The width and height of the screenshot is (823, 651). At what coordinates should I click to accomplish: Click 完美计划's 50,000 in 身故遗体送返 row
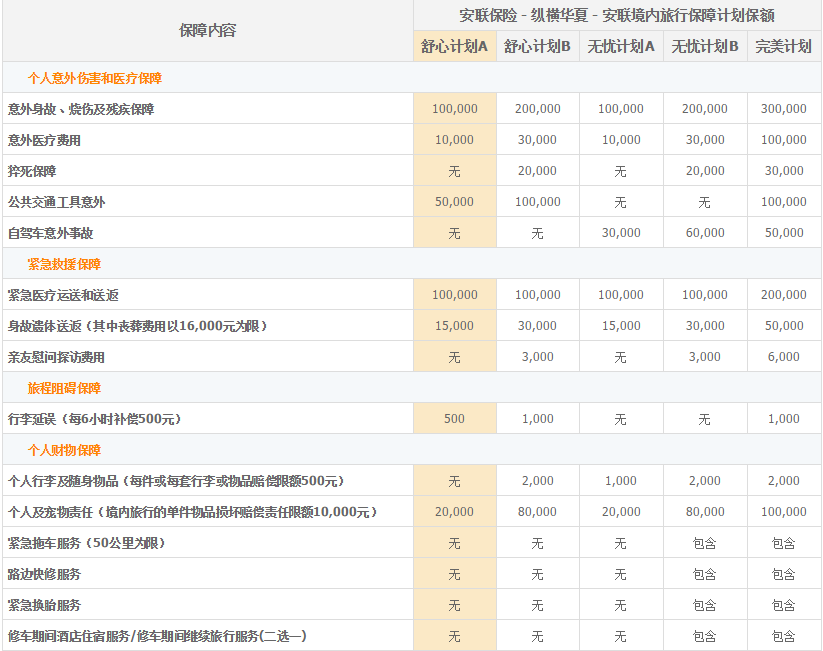(784, 326)
